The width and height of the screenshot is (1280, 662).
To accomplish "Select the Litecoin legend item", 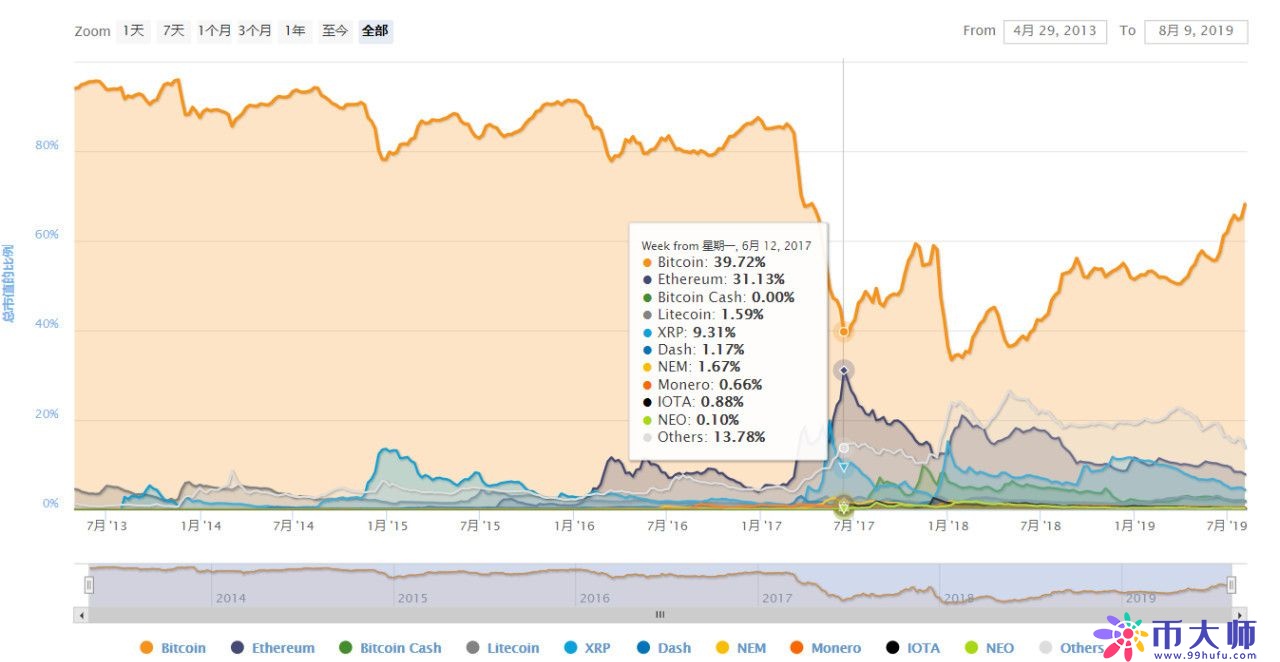I will [x=502, y=647].
